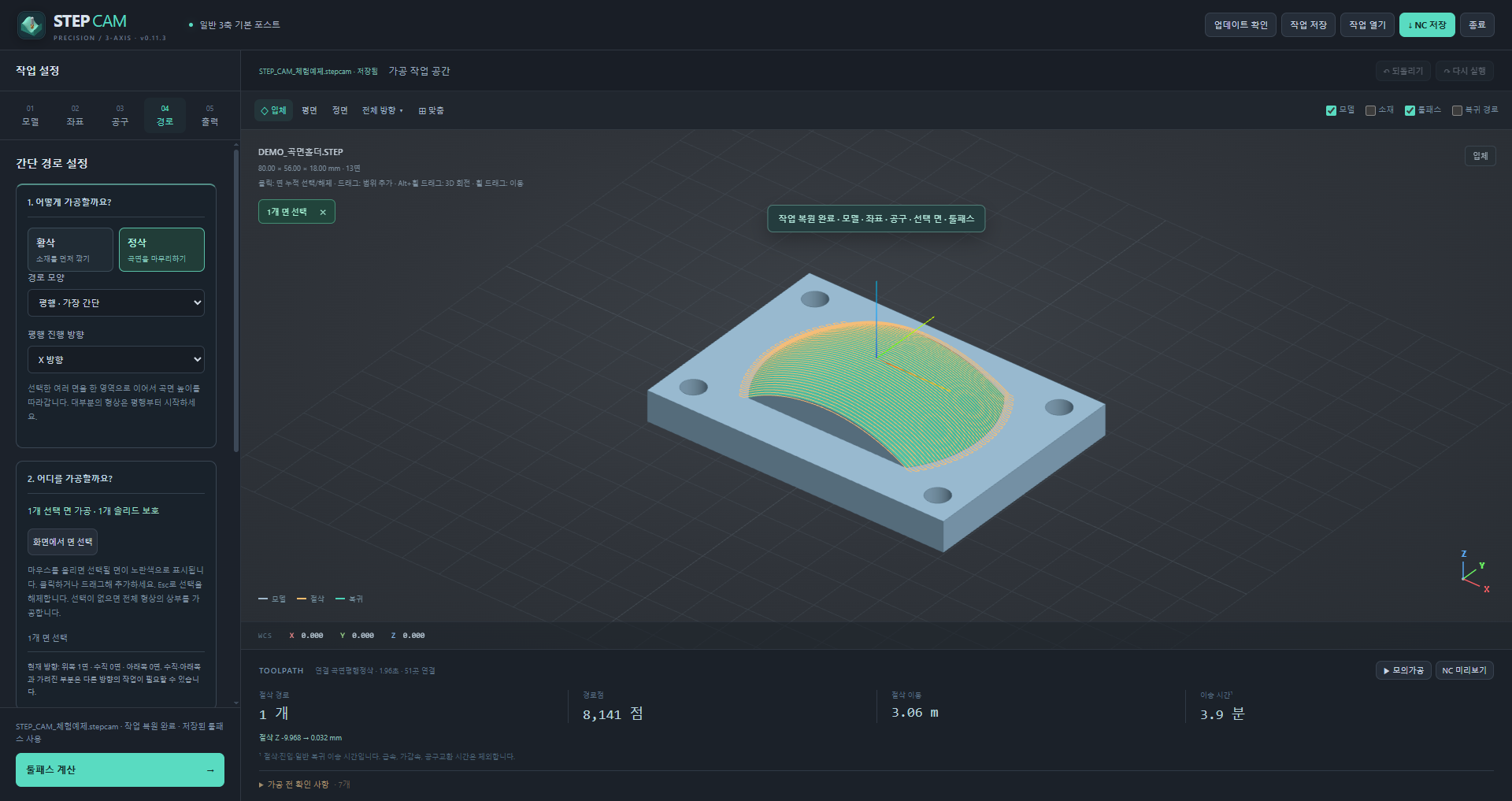Click the XYZ axis gizmo
Screen dimensions: 1512x801
[x=1474, y=573]
